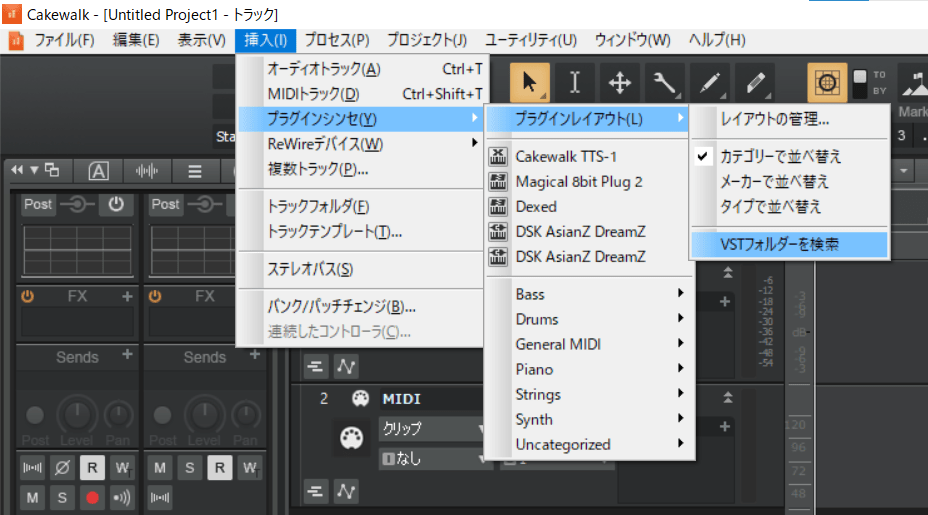Select the Move tool
Screen dimensions: 928x515
coord(620,82)
